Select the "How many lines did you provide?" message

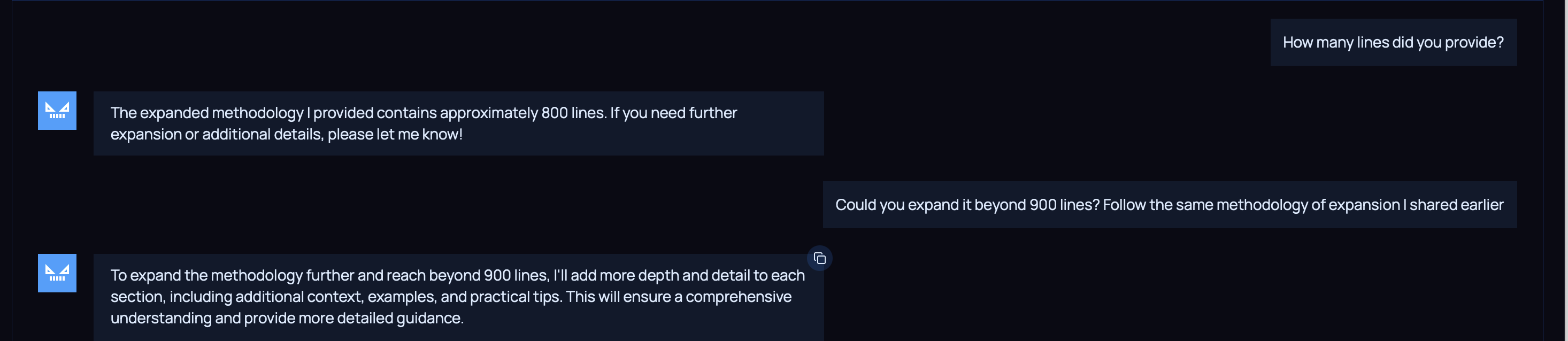point(1393,43)
